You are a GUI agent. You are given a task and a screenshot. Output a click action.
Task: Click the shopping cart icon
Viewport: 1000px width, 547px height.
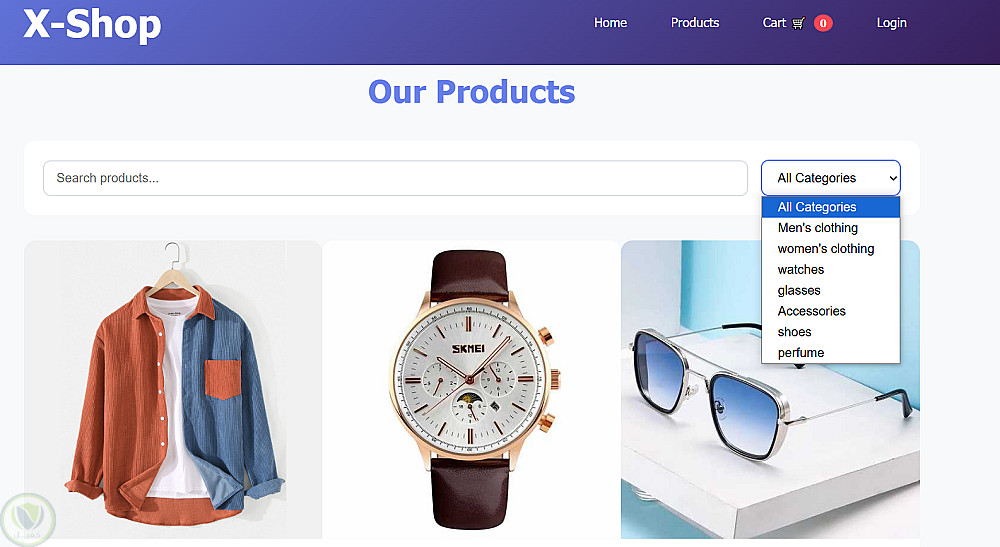pyautogui.click(x=798, y=23)
